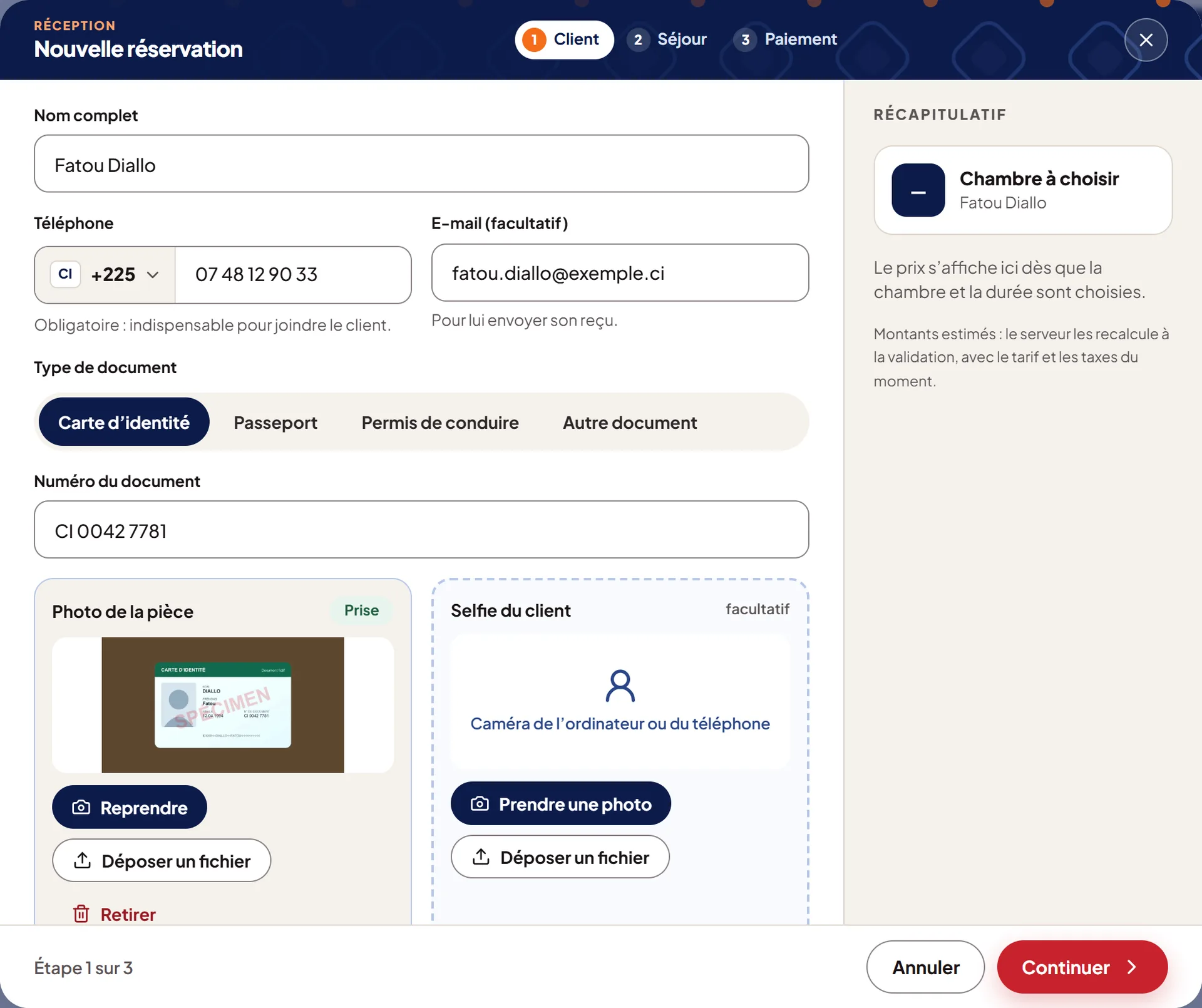Edit the E-mail field
The image size is (1202, 1008).
tap(620, 273)
